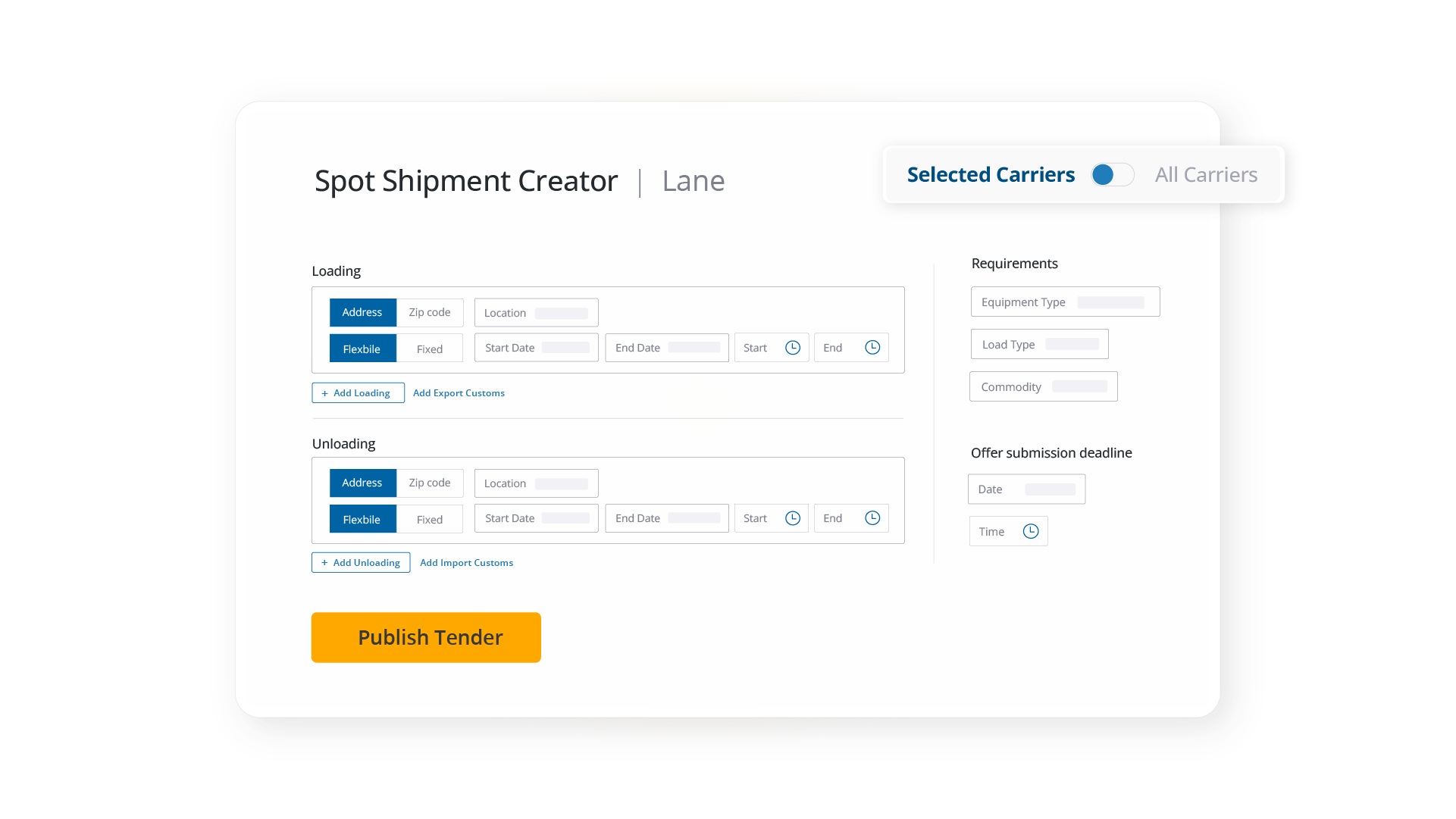Select Zip code mode for Unloading
This screenshot has width=1456, height=819.
point(429,483)
